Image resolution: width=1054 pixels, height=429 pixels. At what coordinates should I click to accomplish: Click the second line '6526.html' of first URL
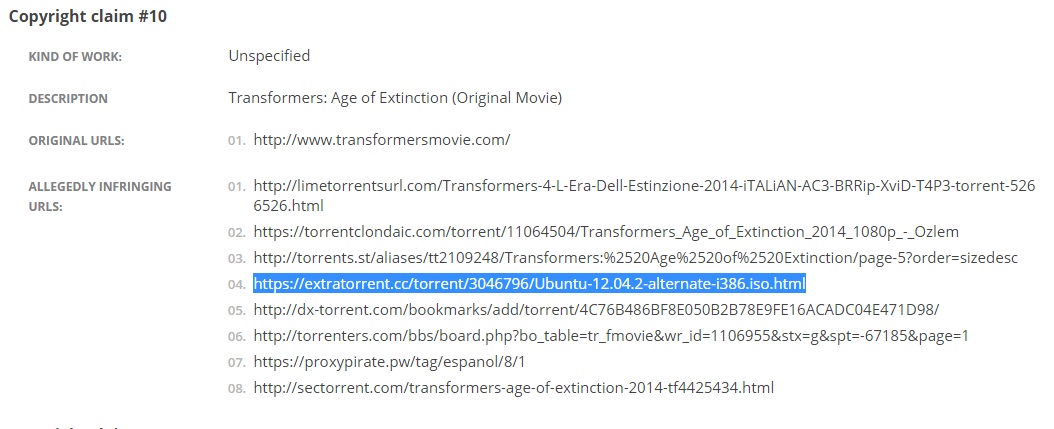(288, 205)
